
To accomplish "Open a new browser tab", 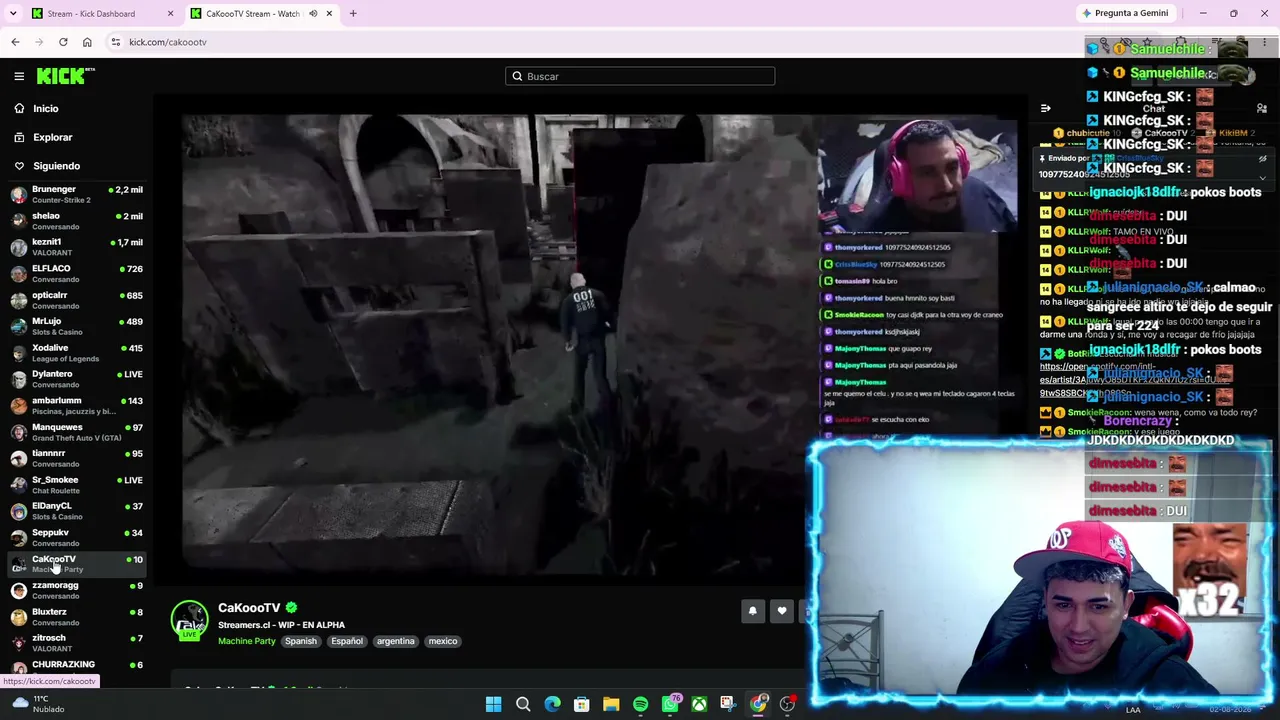I will 353,13.
